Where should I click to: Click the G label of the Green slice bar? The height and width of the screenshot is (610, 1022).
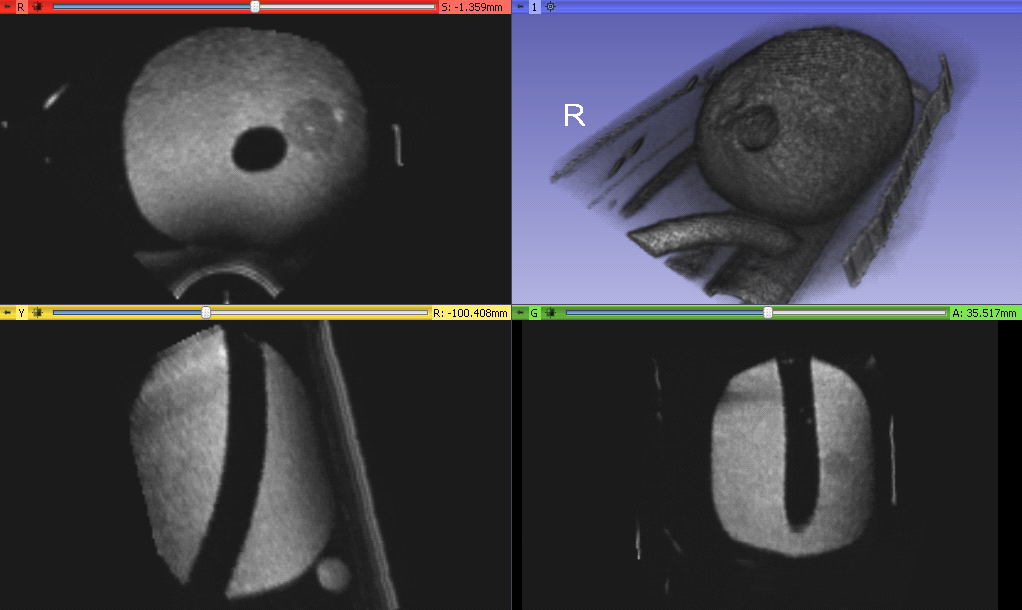[534, 313]
